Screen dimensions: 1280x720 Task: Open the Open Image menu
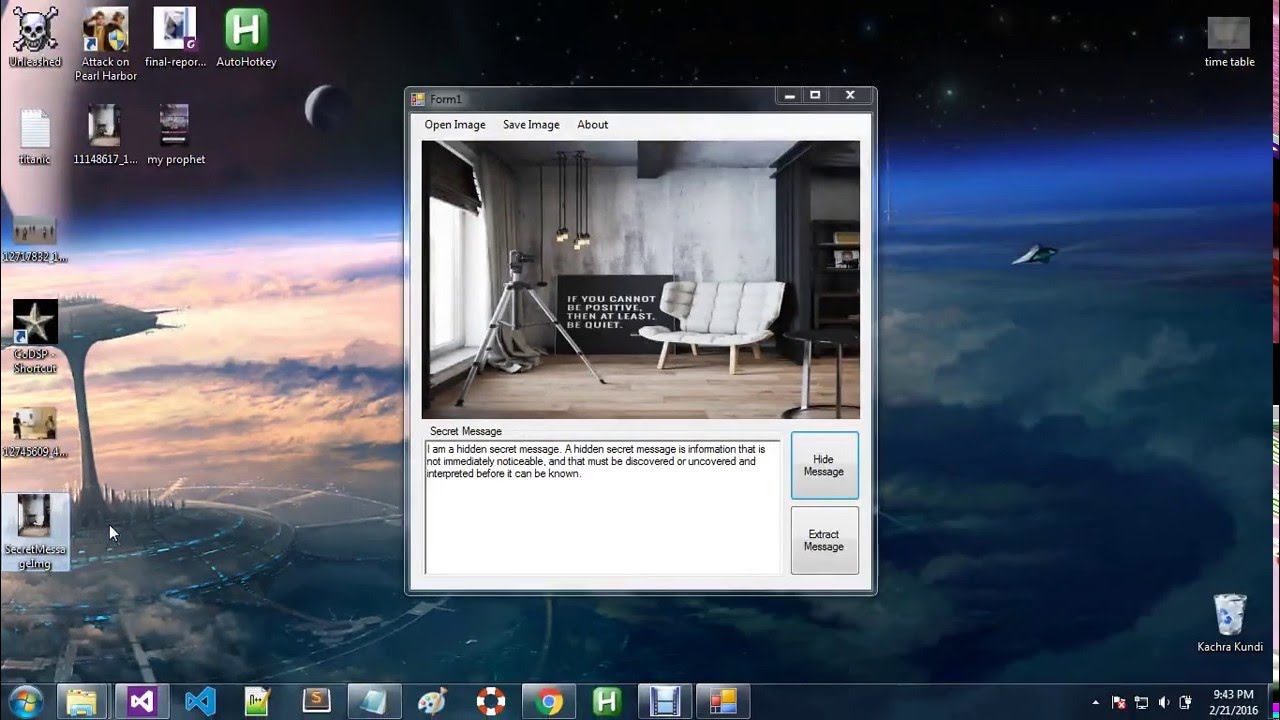[455, 125]
